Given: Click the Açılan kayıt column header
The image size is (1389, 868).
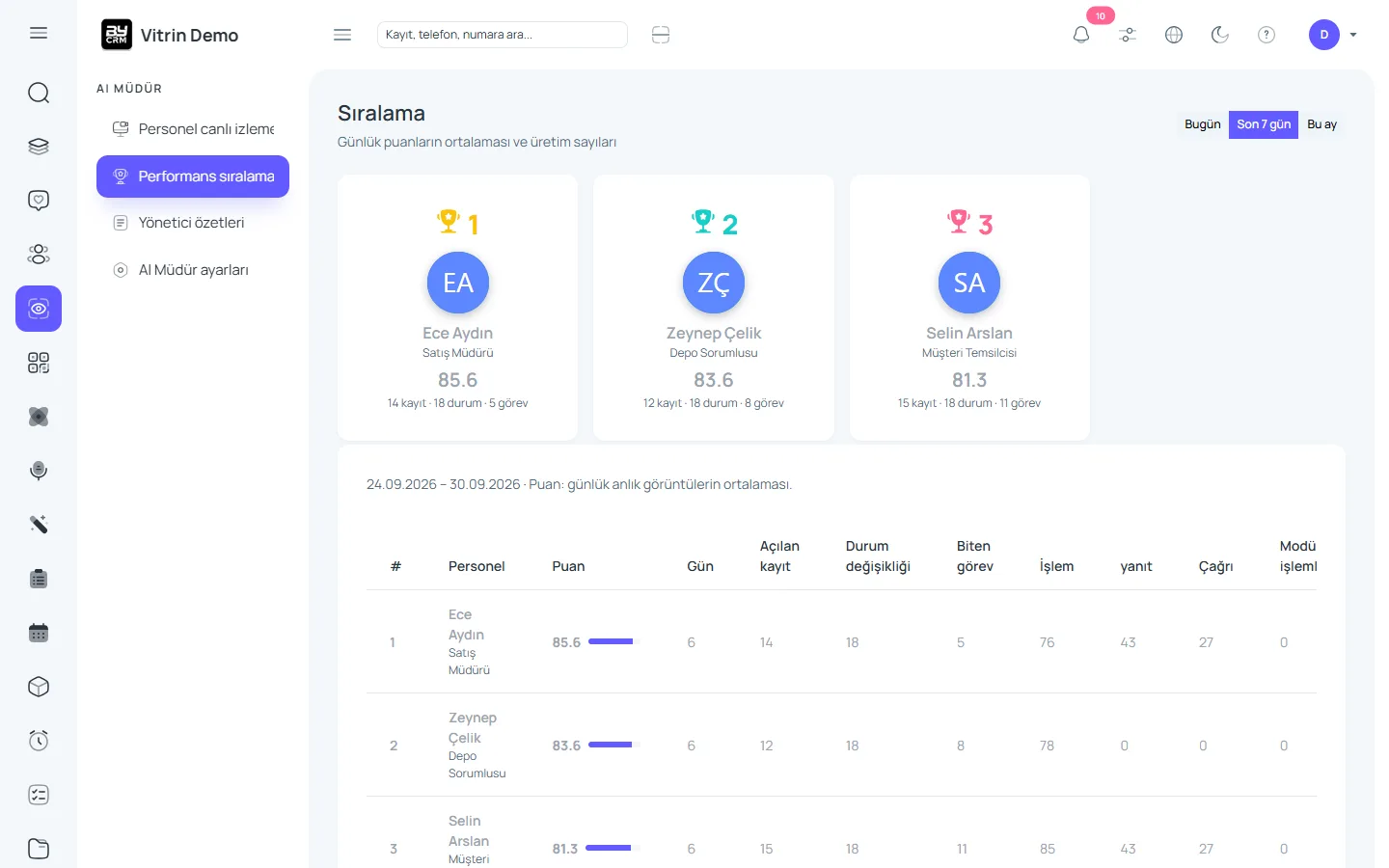Looking at the screenshot, I should (779, 556).
